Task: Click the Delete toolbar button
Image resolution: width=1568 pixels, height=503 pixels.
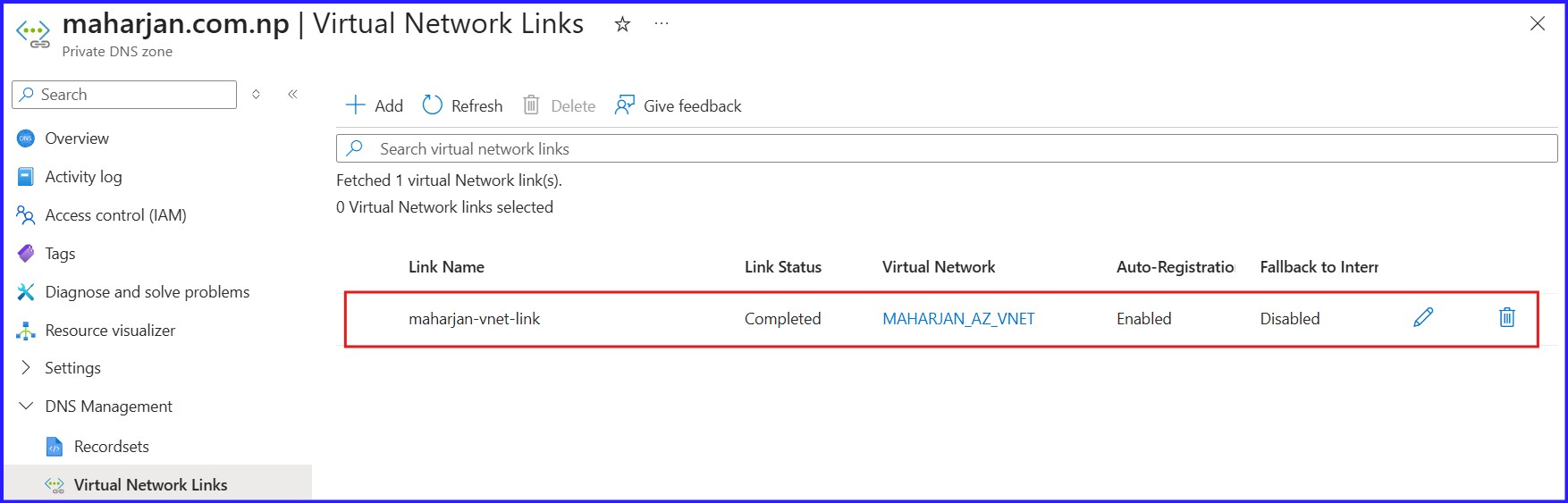Action: [559, 105]
